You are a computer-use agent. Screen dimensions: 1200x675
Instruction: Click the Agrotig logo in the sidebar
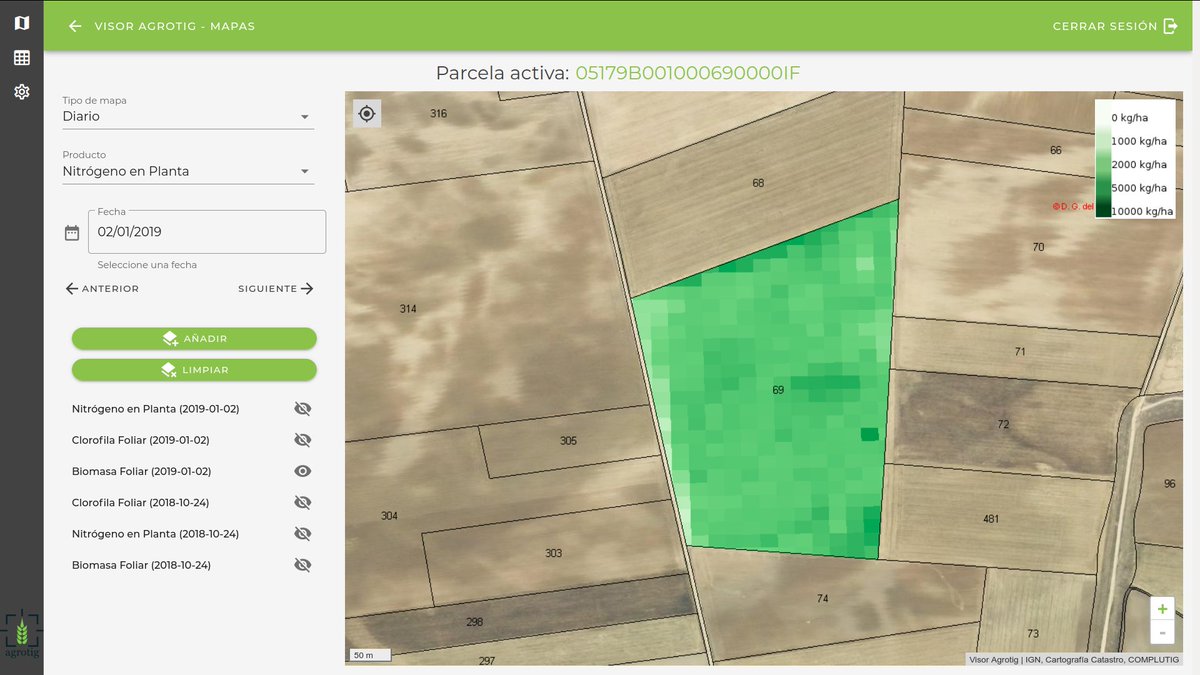tap(21, 635)
